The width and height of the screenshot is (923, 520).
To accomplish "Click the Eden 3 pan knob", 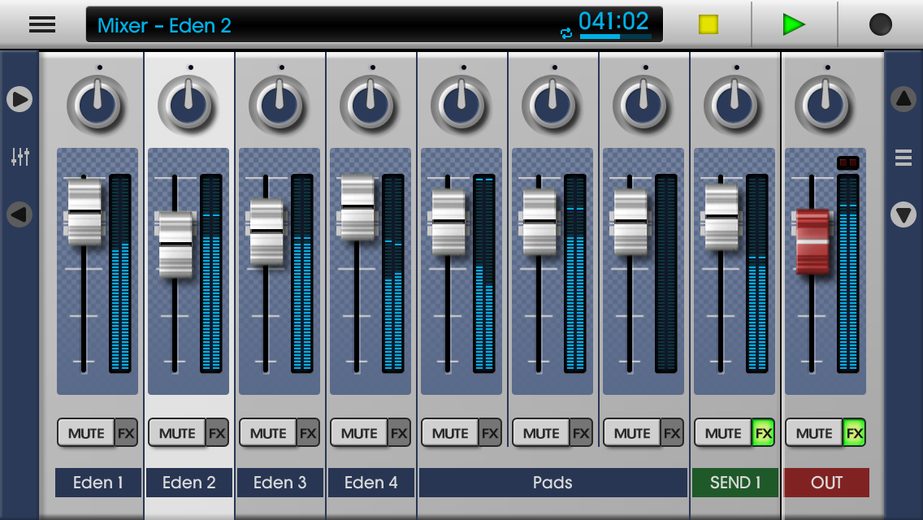I will click(x=279, y=105).
